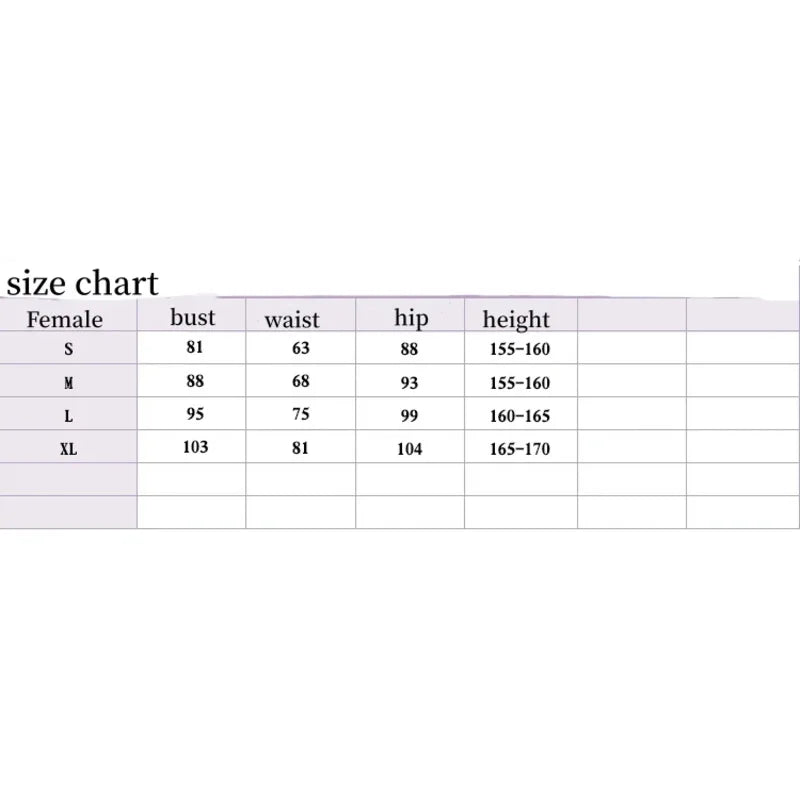800x800 pixels.
Task: Select the hip column header
Action: point(411,318)
